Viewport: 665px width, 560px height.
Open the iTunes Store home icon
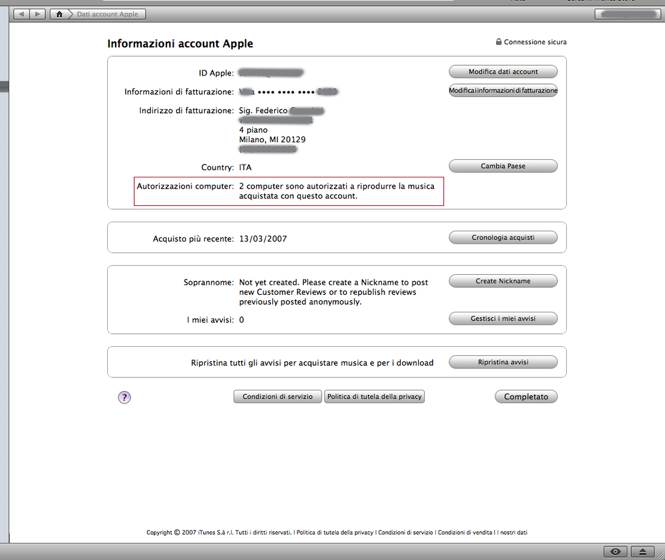[59, 14]
